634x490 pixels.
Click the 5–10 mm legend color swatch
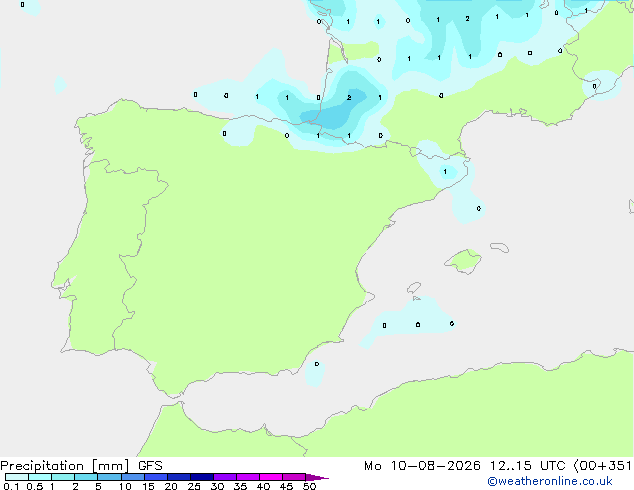pos(109,477)
